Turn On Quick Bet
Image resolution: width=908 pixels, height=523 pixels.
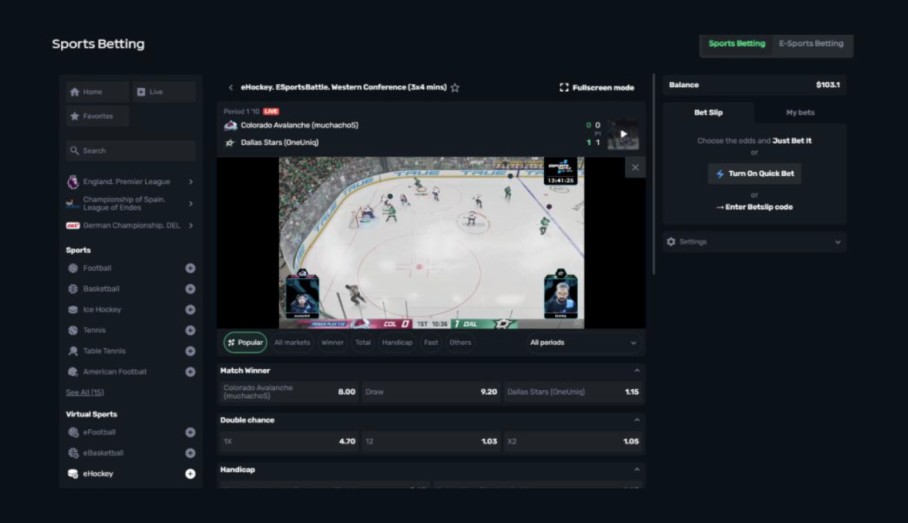754,174
